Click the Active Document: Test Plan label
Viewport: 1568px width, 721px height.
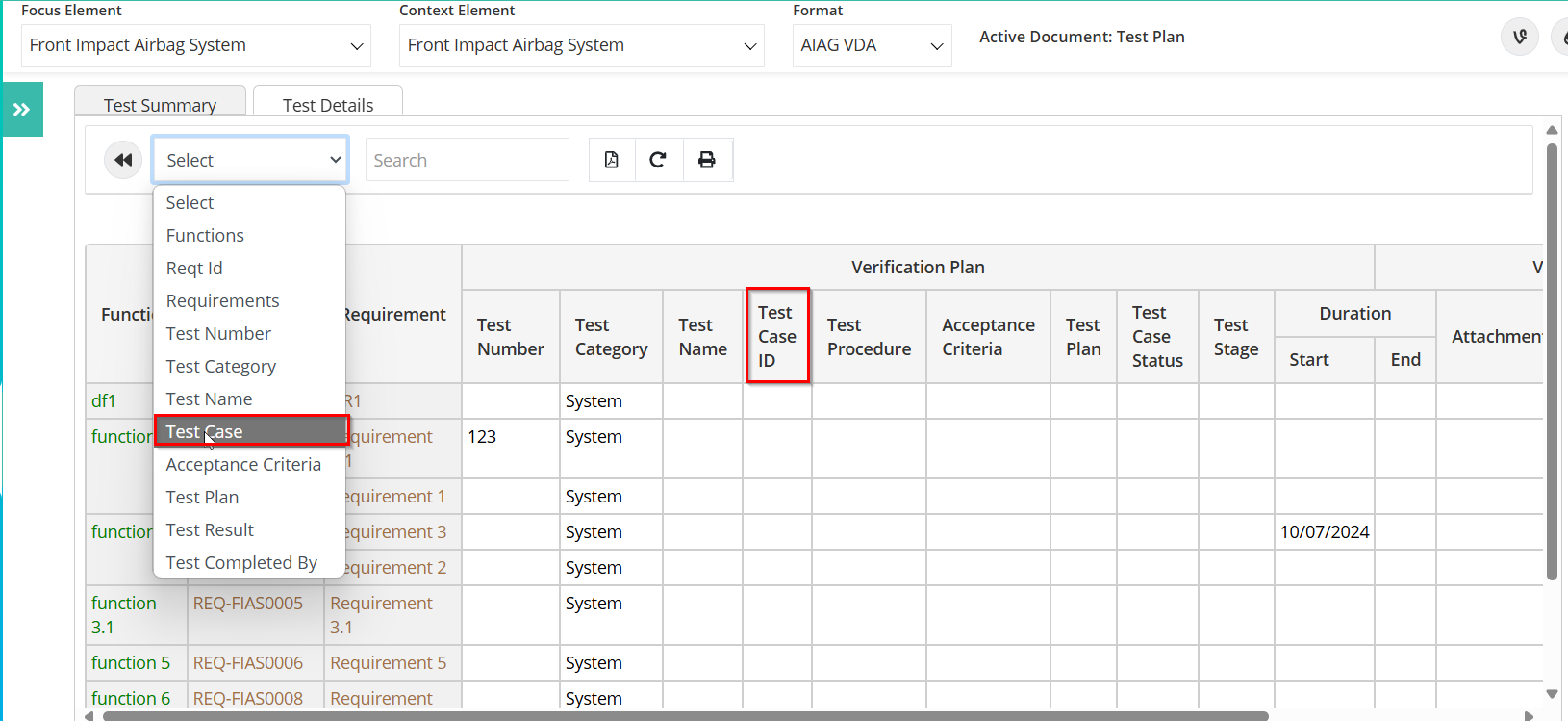coord(1082,38)
